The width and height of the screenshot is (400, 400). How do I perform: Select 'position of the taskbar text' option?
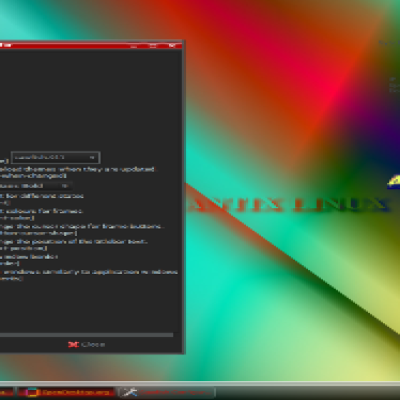click(x=74, y=241)
